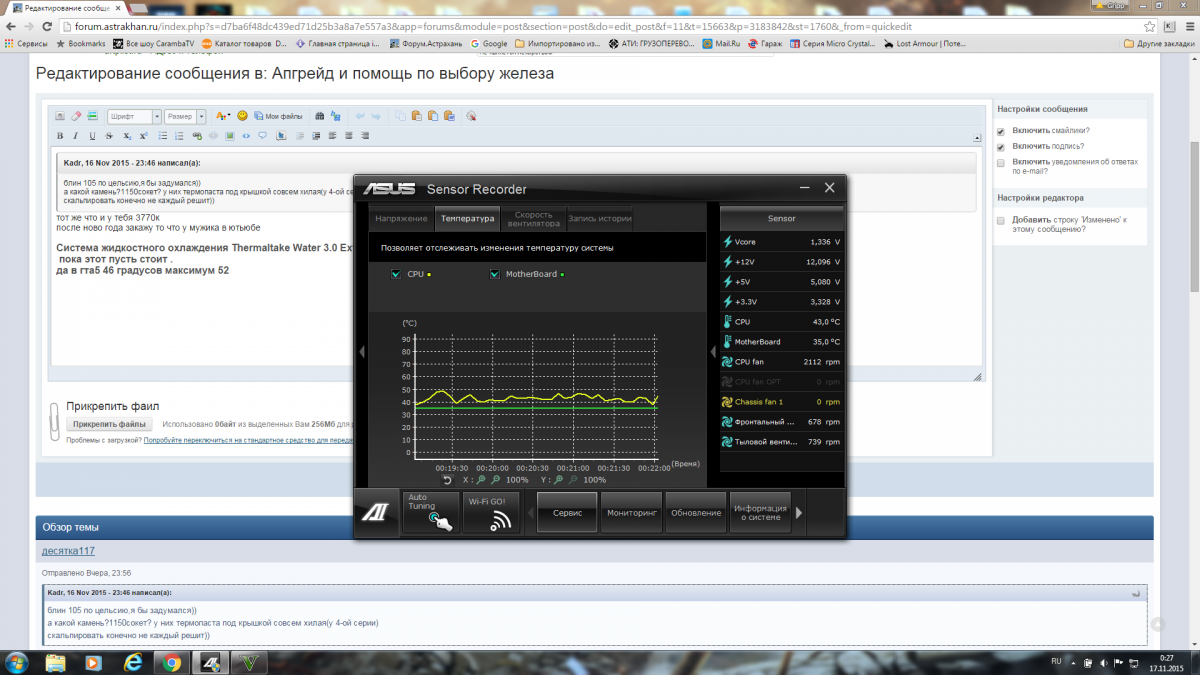Apply subscript formatting in the editor
Viewport: 1200px width, 675px height.
[x=127, y=135]
